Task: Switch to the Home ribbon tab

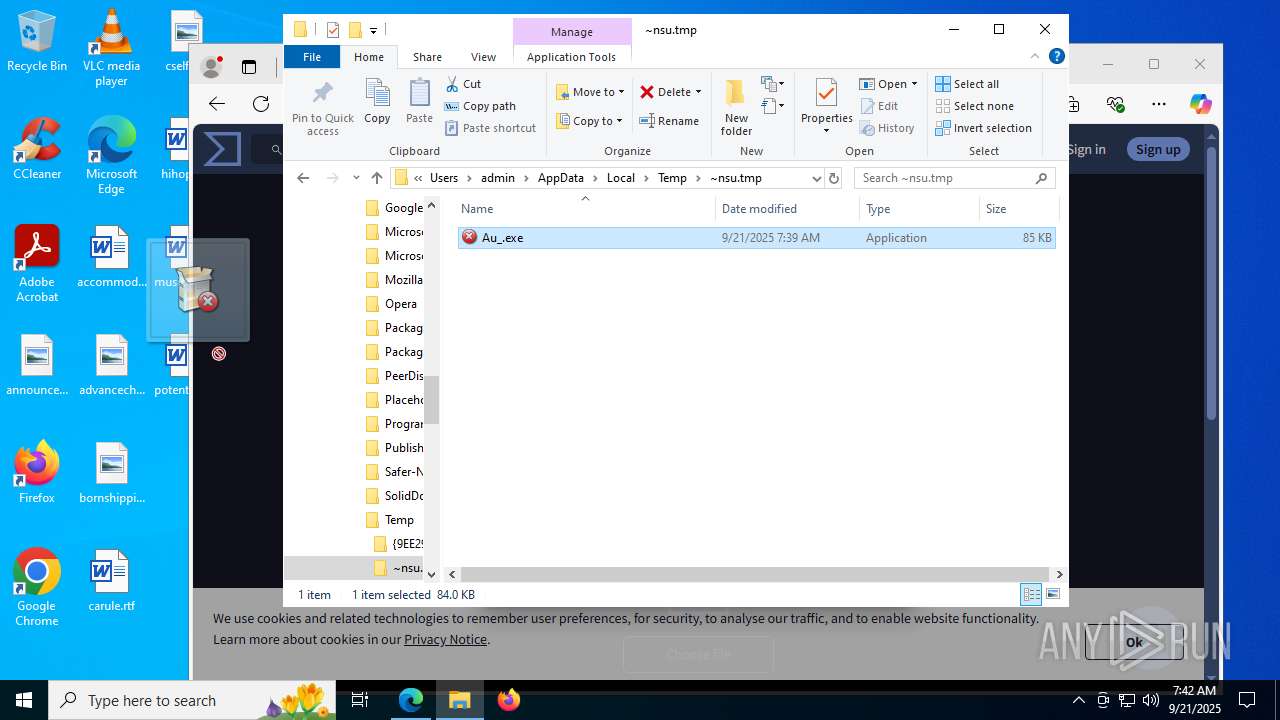Action: click(368, 57)
